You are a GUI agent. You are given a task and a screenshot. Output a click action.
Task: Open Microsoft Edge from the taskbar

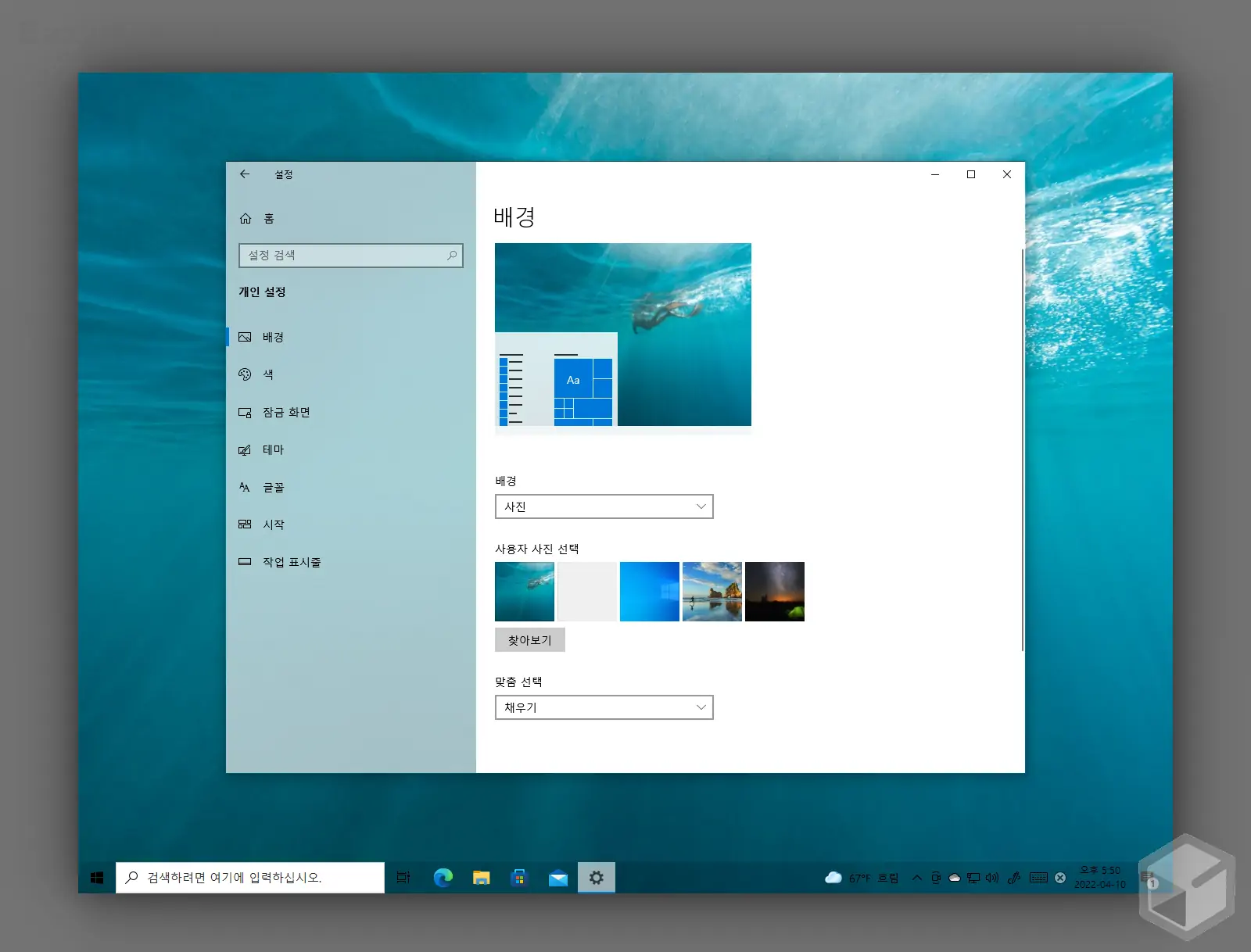click(x=443, y=878)
